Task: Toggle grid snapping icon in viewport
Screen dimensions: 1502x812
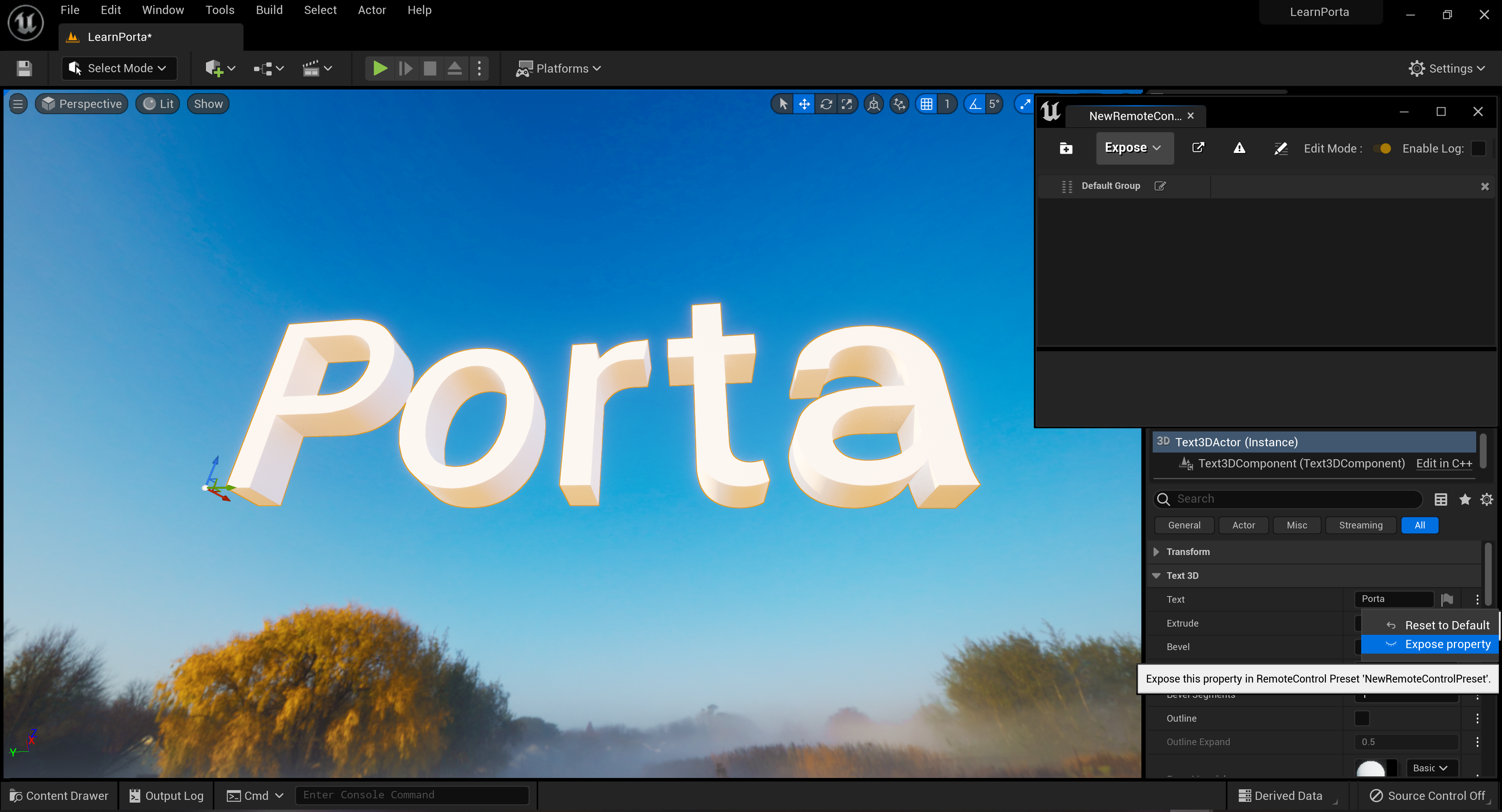Action: click(x=926, y=104)
